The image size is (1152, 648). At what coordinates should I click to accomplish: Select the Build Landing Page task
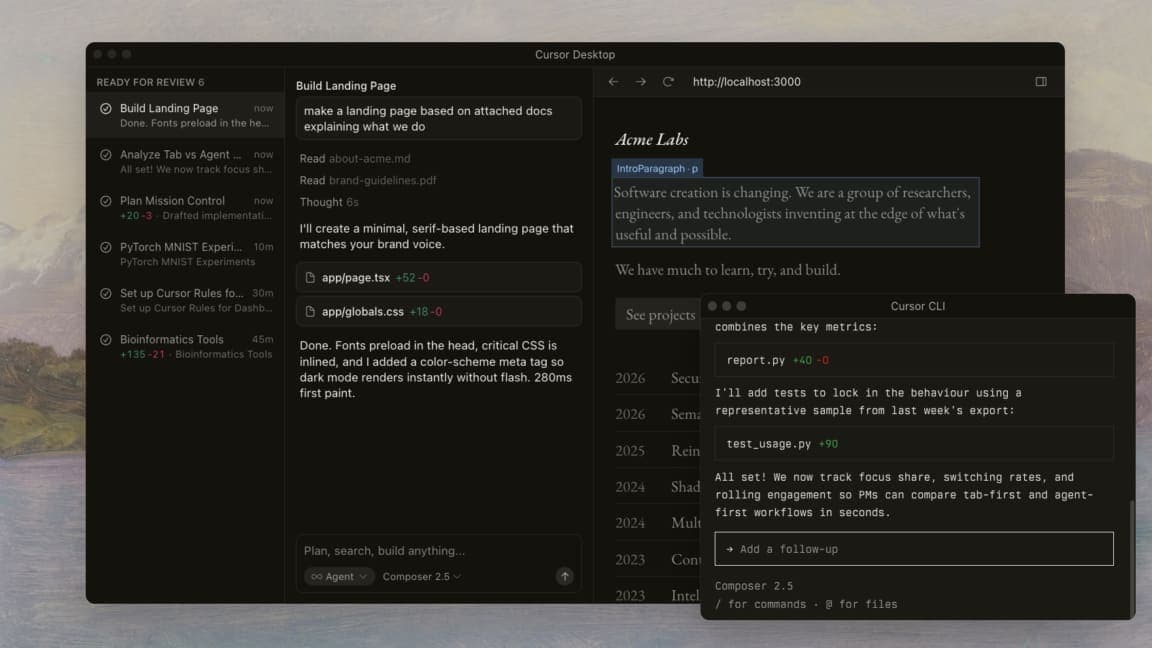[x=186, y=115]
